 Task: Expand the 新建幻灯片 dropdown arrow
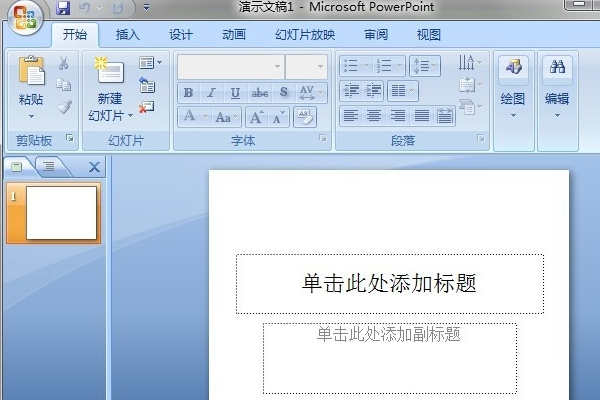[130, 115]
